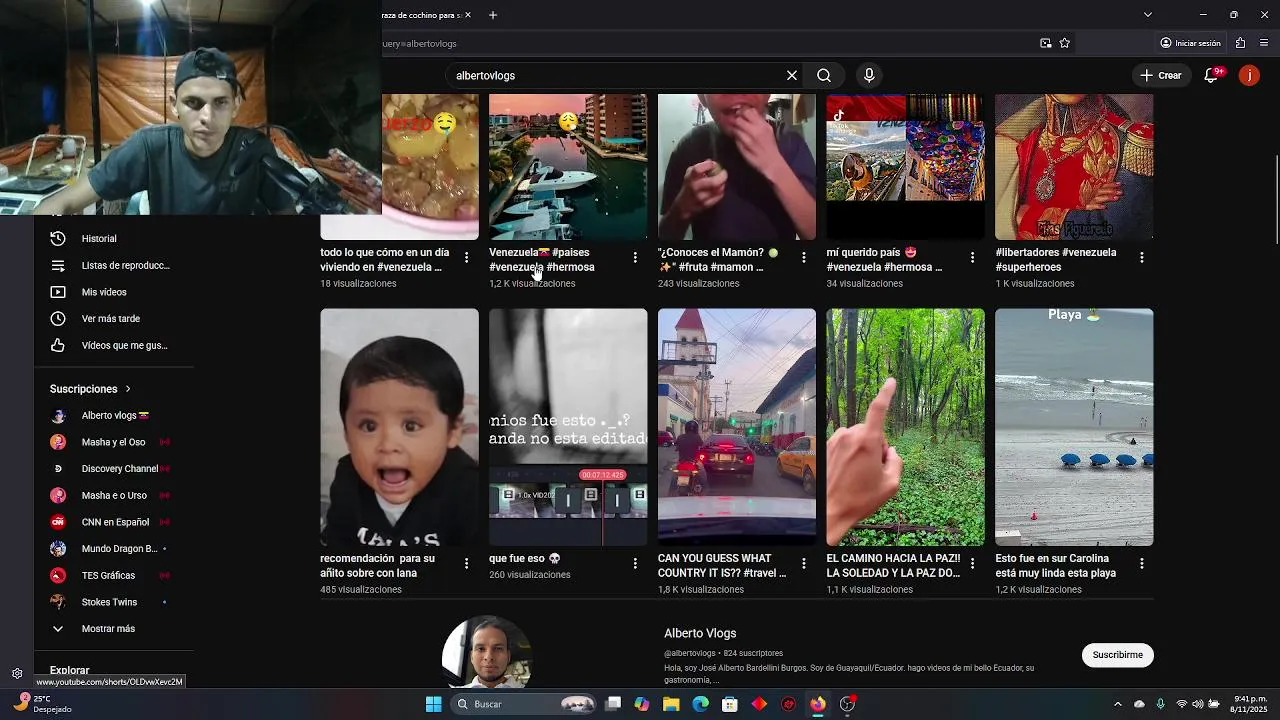Click the magnifier search button

(824, 75)
